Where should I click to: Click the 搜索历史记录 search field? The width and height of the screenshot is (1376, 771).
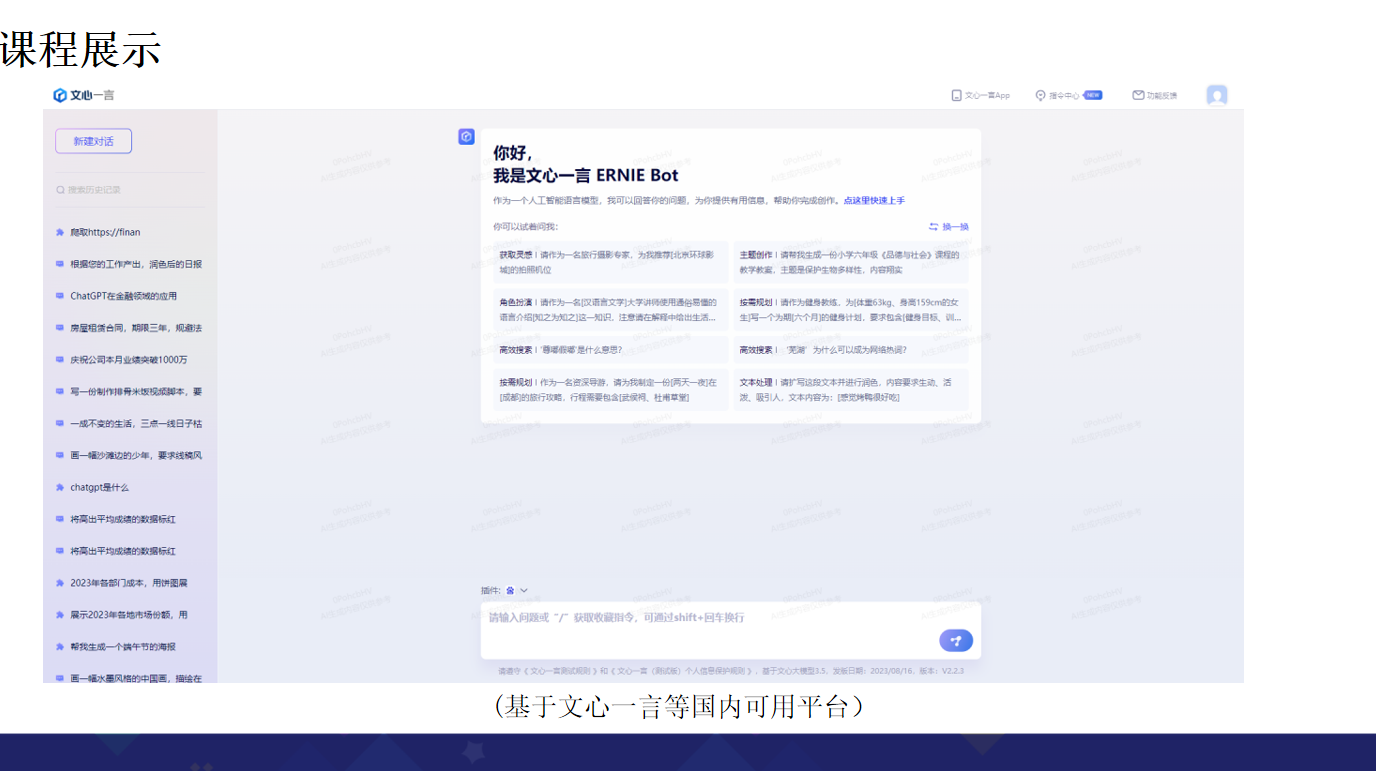coord(130,189)
